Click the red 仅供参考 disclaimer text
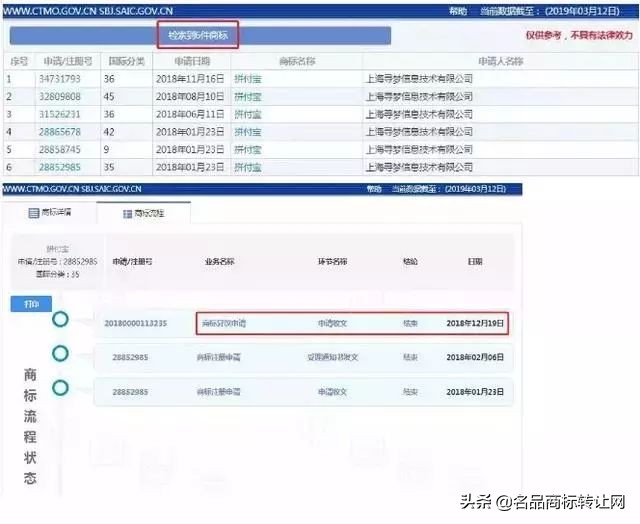 (579, 35)
